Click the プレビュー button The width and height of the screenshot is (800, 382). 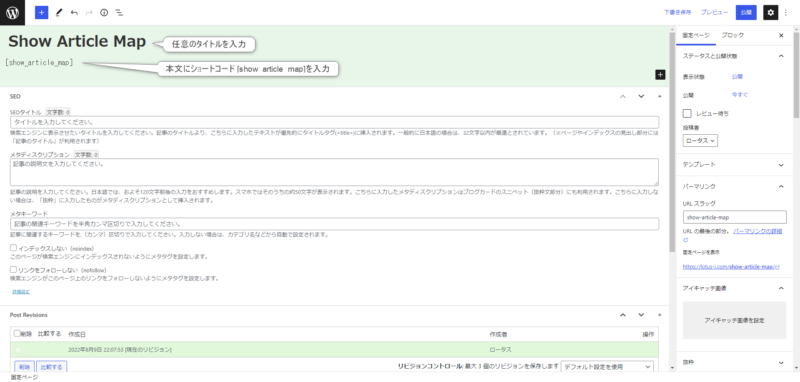tap(714, 12)
